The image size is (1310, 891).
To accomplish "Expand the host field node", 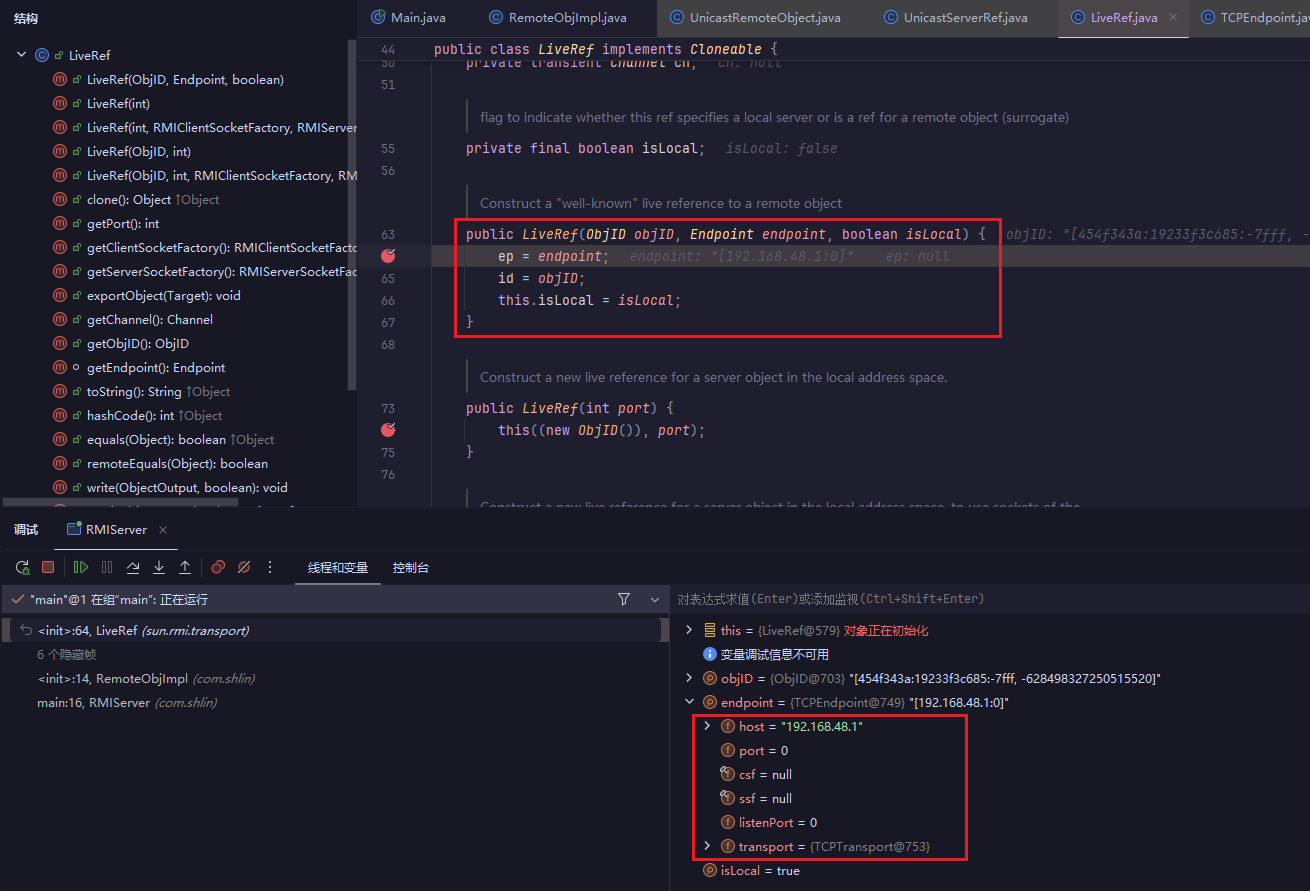I will point(706,726).
